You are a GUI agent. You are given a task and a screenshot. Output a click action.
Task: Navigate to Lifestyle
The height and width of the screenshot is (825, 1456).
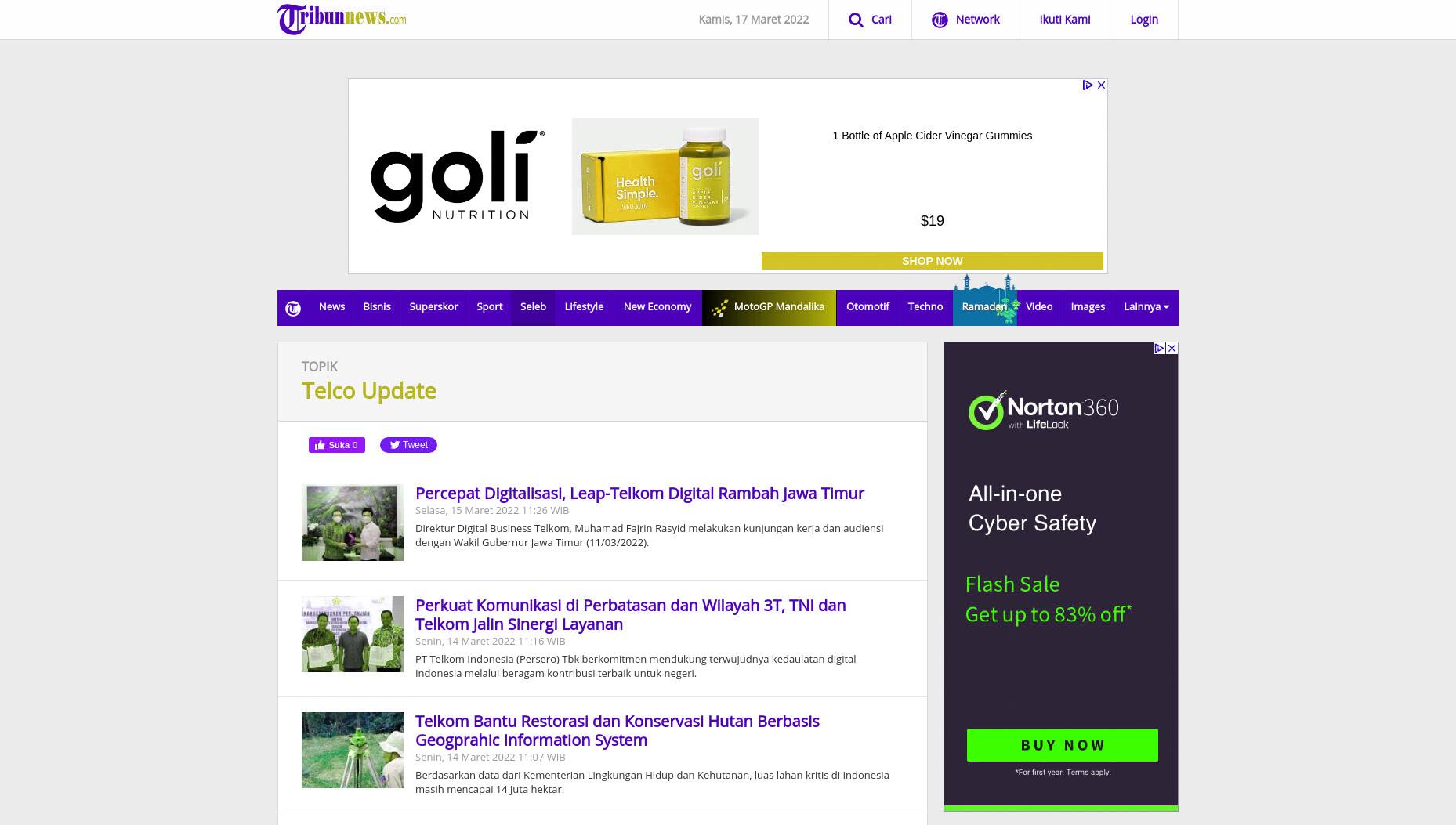click(584, 306)
